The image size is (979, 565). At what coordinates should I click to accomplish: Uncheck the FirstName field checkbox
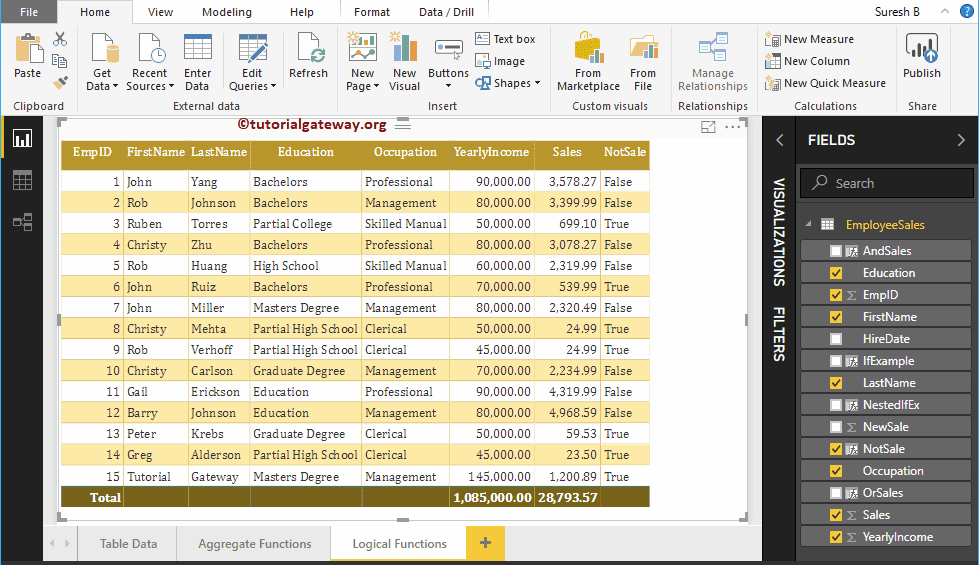click(x=836, y=317)
